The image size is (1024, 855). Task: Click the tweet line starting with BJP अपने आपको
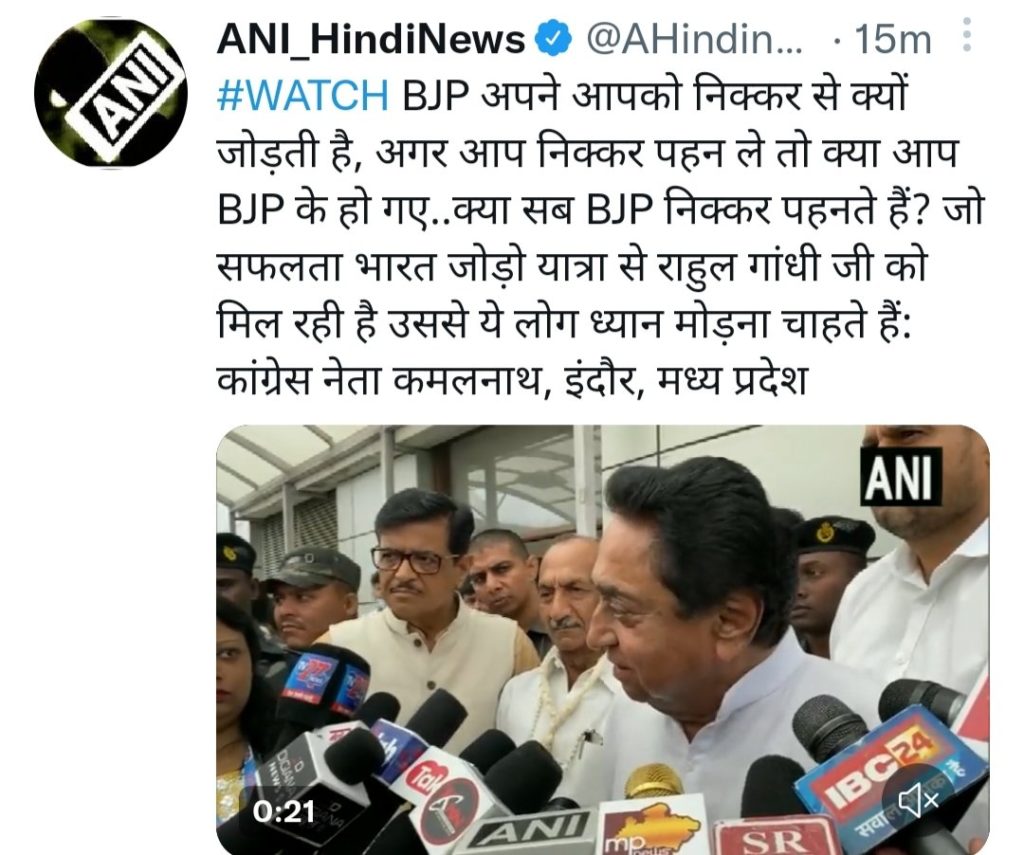click(562, 97)
